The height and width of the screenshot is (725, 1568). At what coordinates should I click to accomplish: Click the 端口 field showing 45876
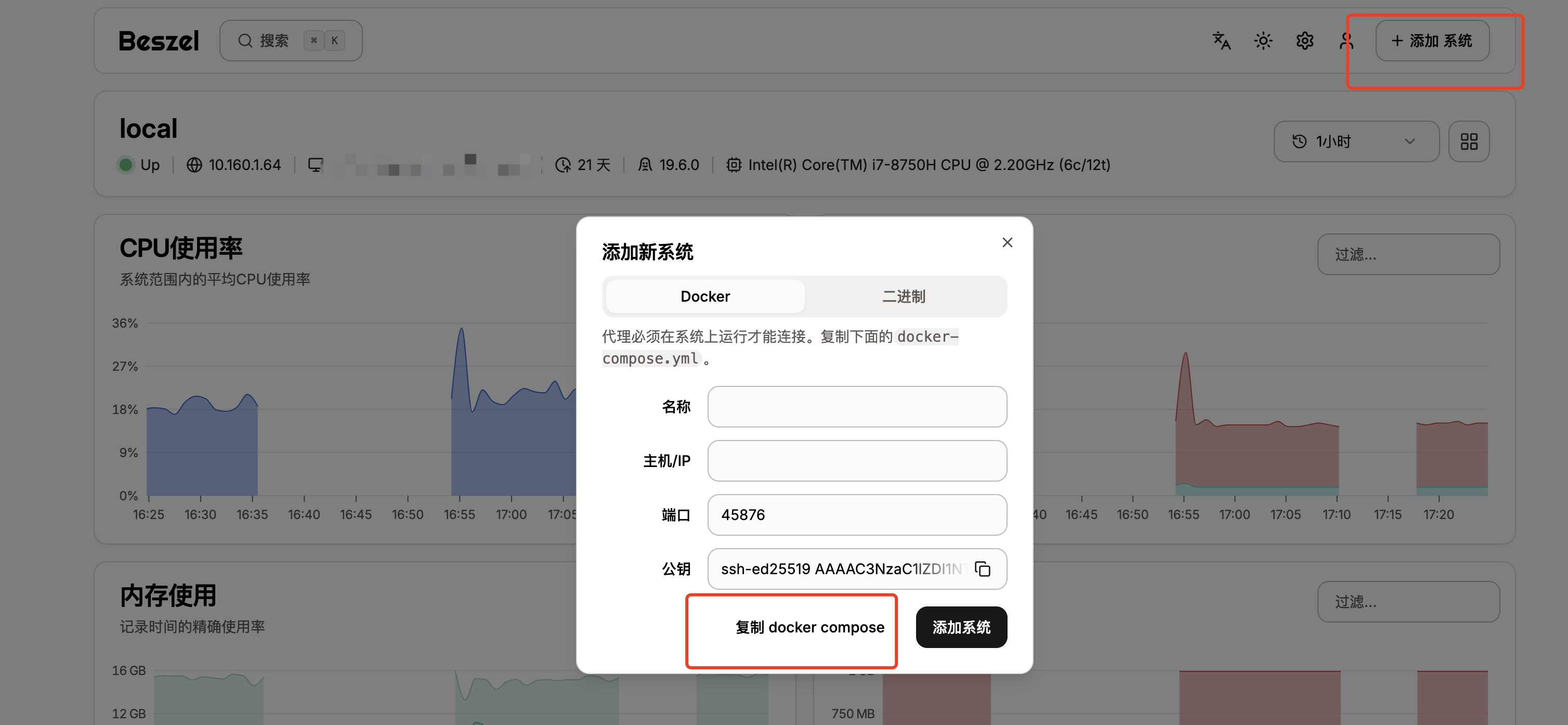click(856, 514)
